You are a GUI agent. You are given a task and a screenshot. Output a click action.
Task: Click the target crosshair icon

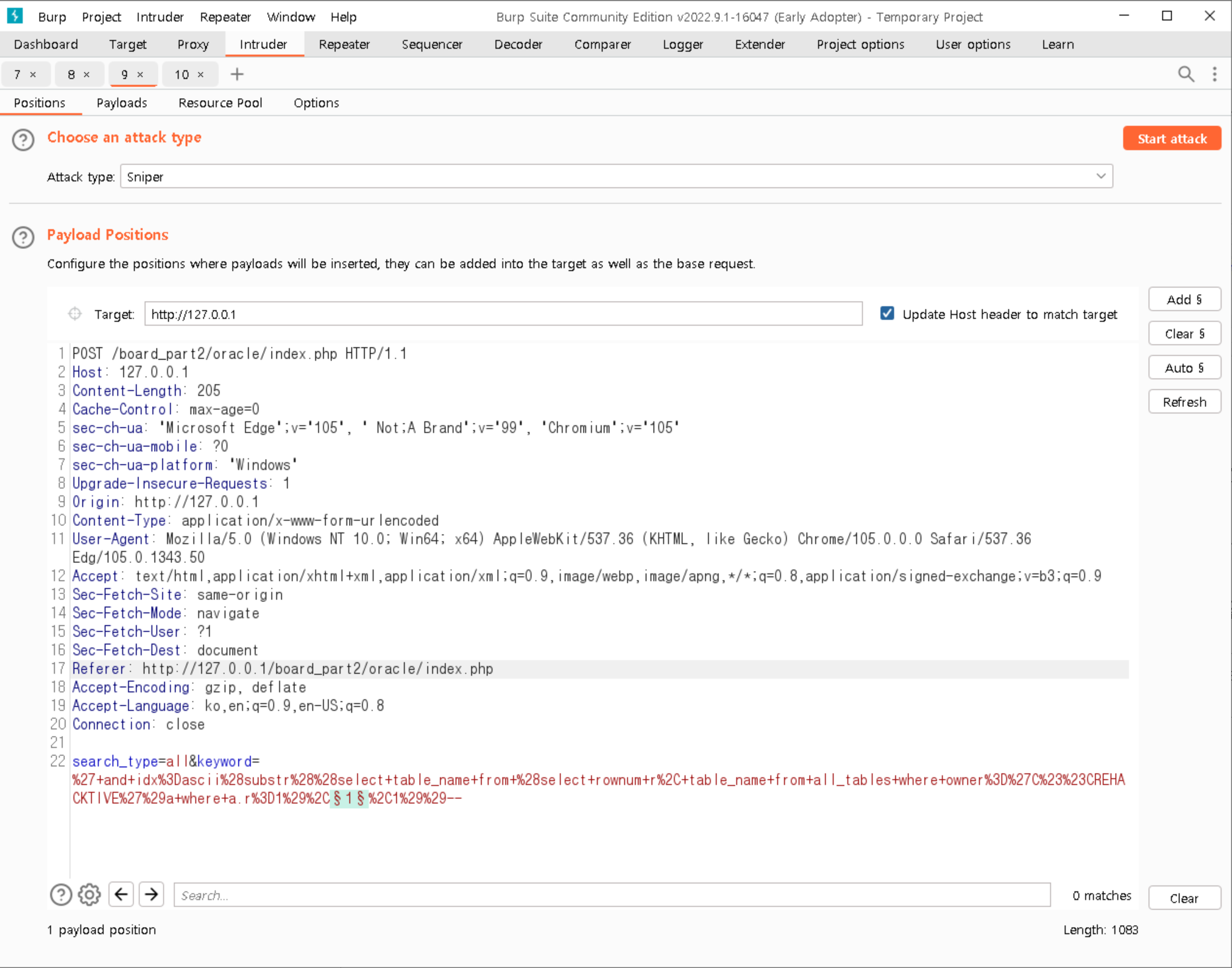click(75, 314)
